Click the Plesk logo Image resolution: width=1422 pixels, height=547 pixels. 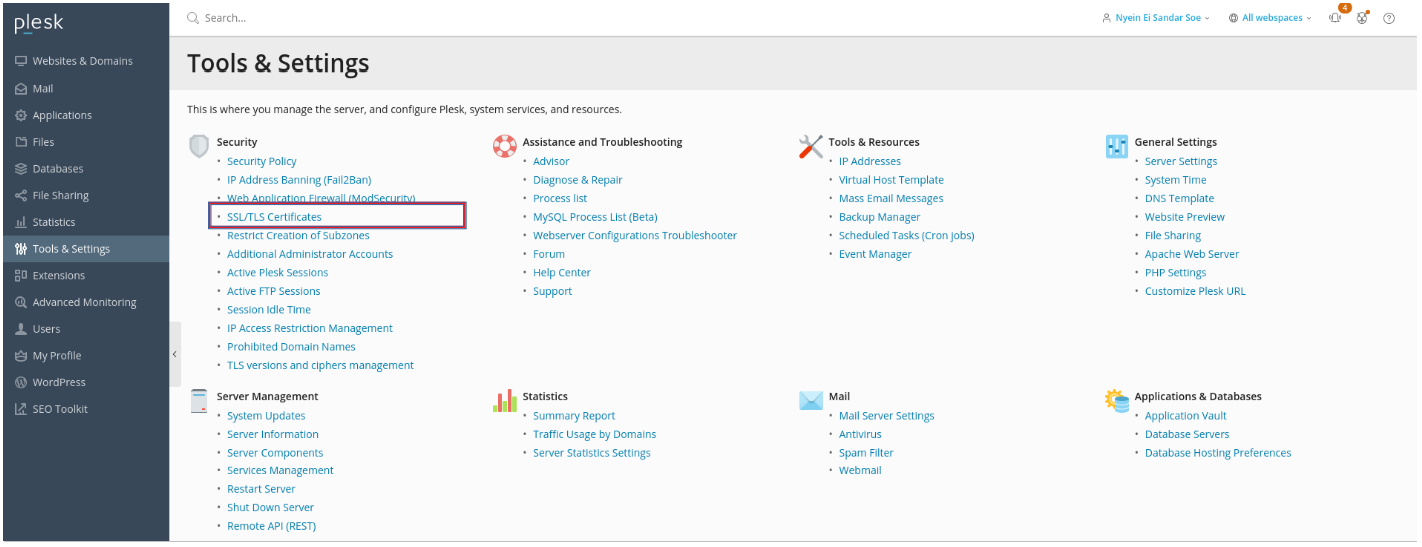click(39, 23)
